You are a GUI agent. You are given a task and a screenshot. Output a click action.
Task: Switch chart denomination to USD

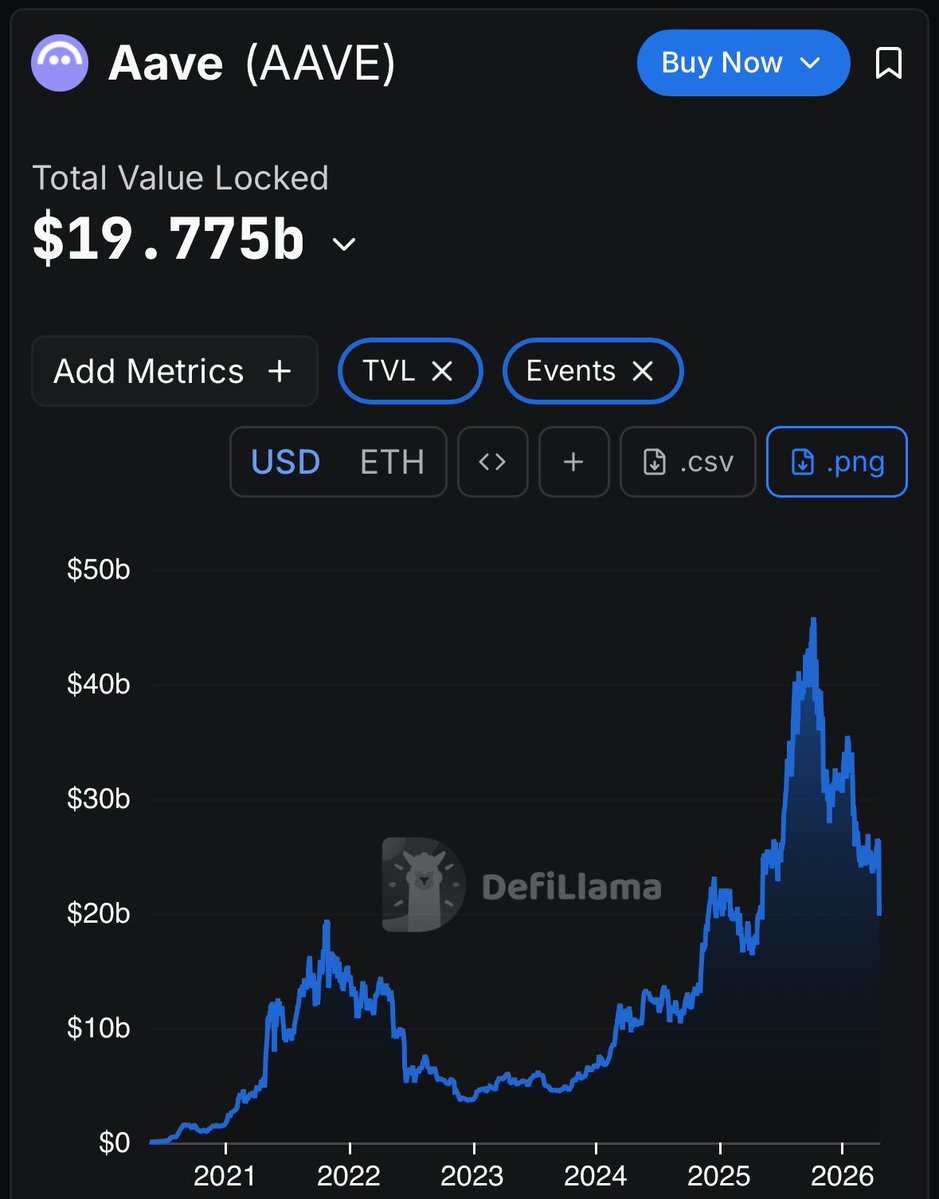[x=285, y=462]
